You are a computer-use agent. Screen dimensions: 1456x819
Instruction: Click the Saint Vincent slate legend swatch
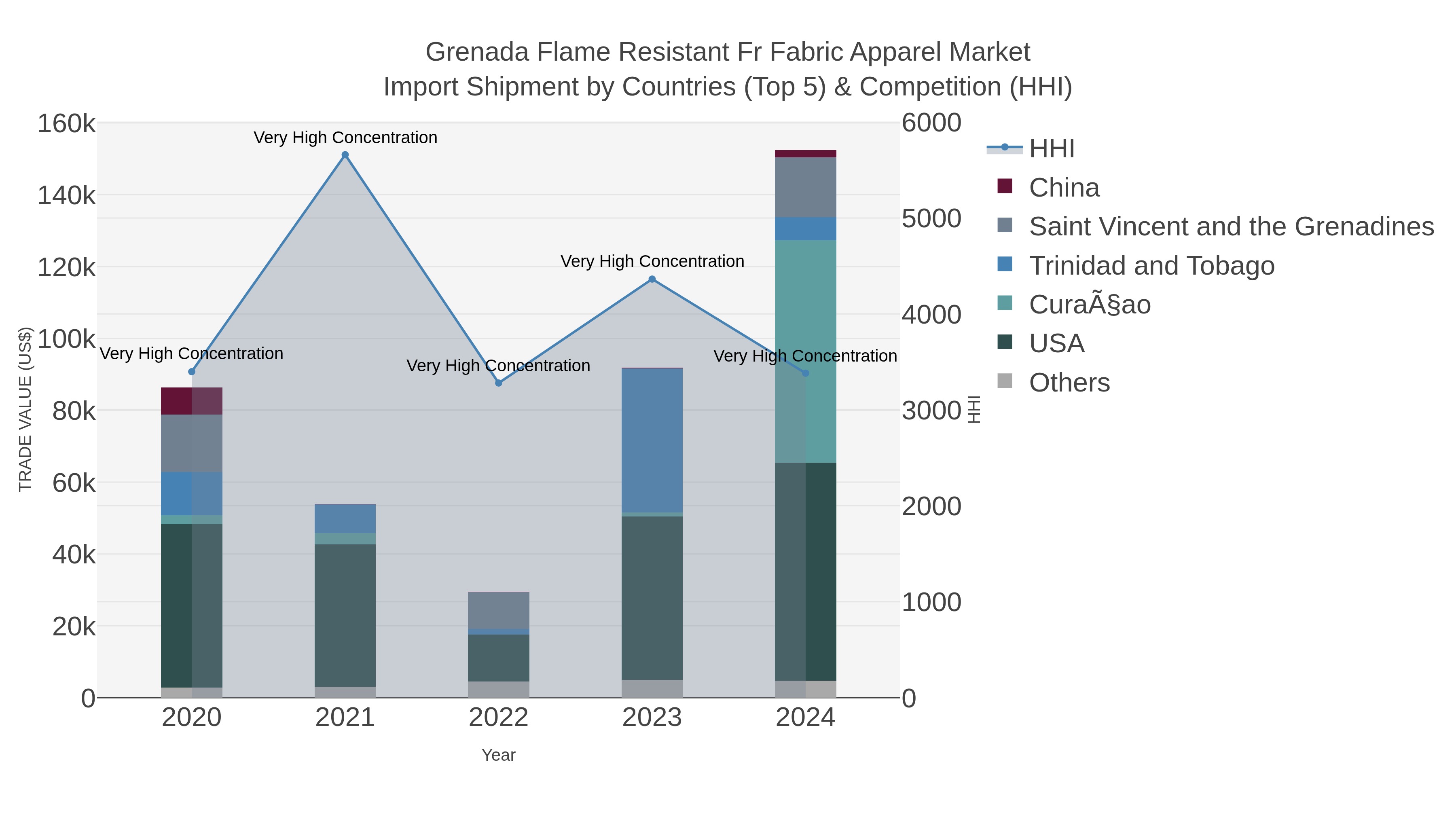point(1004,225)
